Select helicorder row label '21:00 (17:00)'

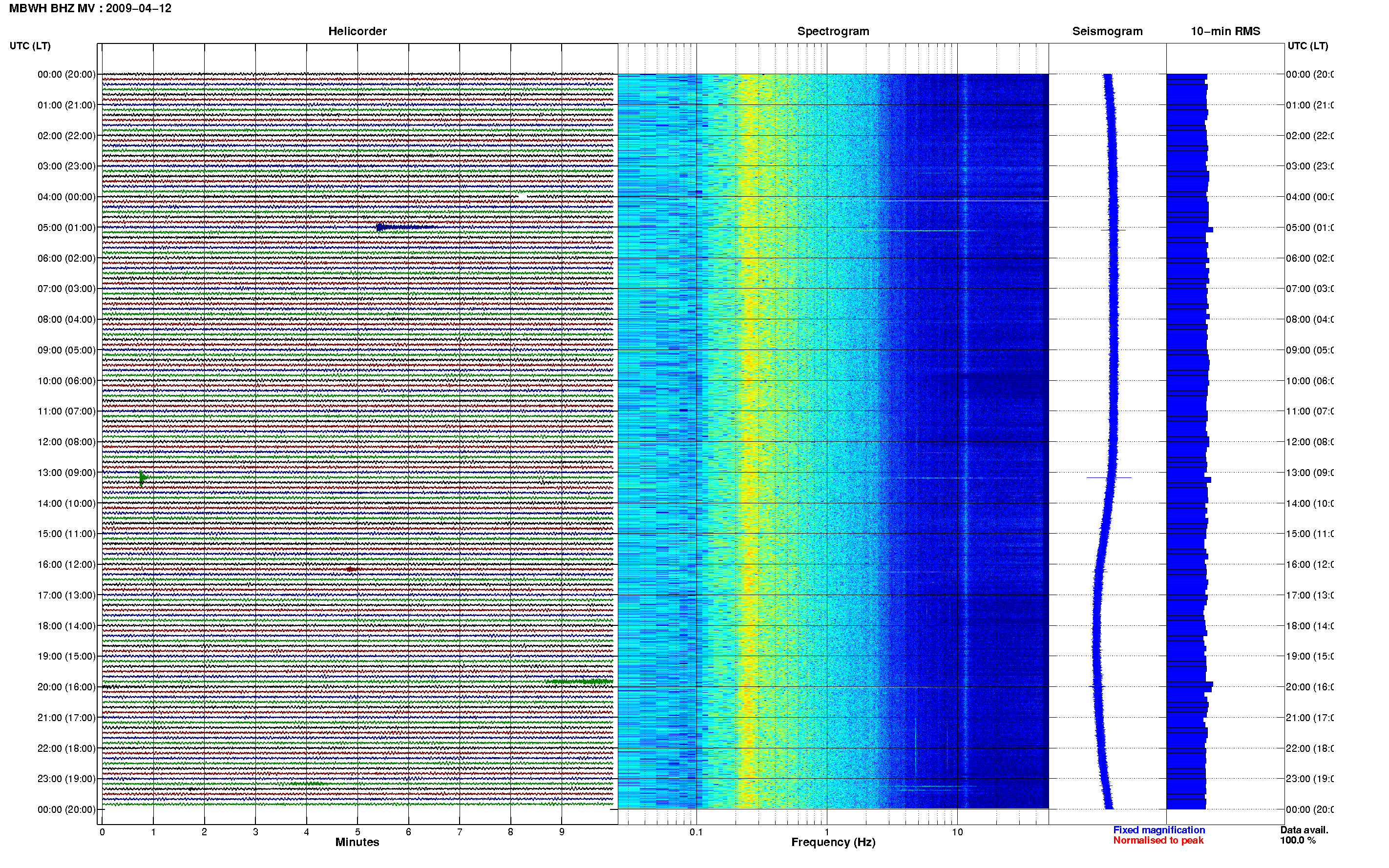pyautogui.click(x=66, y=718)
